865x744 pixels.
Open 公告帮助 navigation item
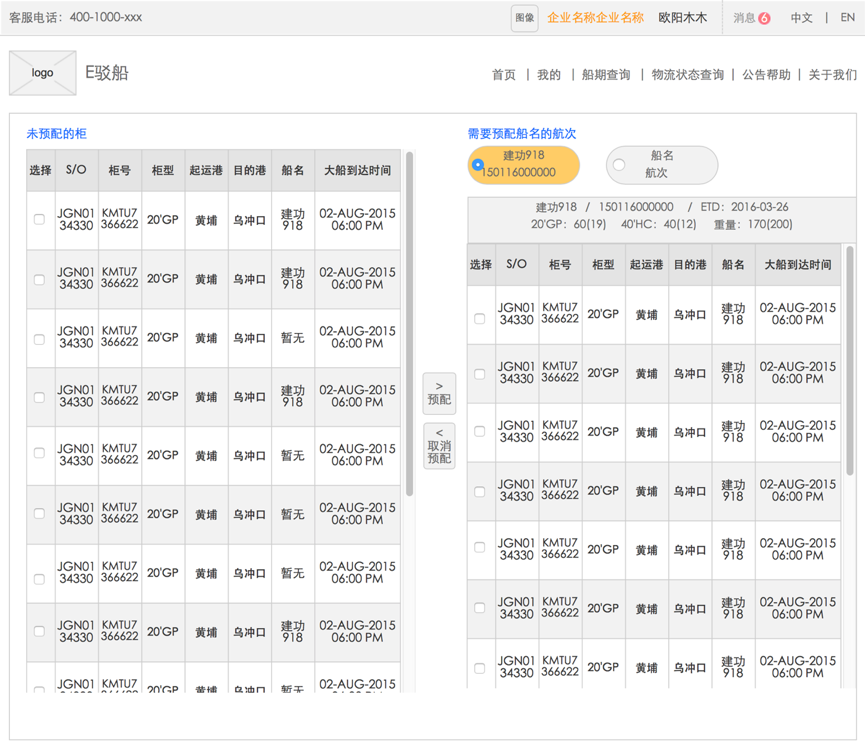(766, 75)
